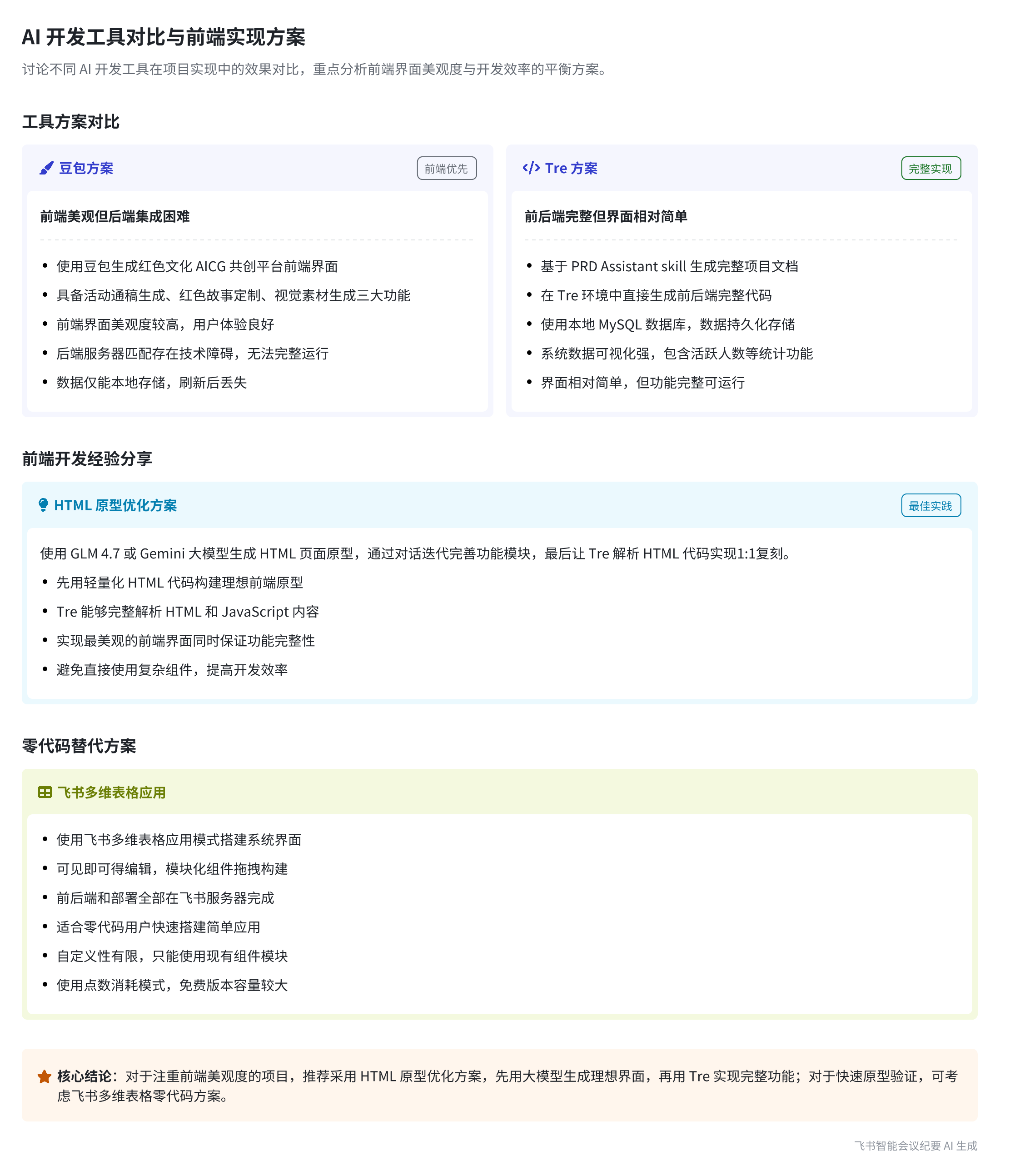Click the 零代码替代方案 section heading
This screenshot has width=1015, height=1176.
79,746
